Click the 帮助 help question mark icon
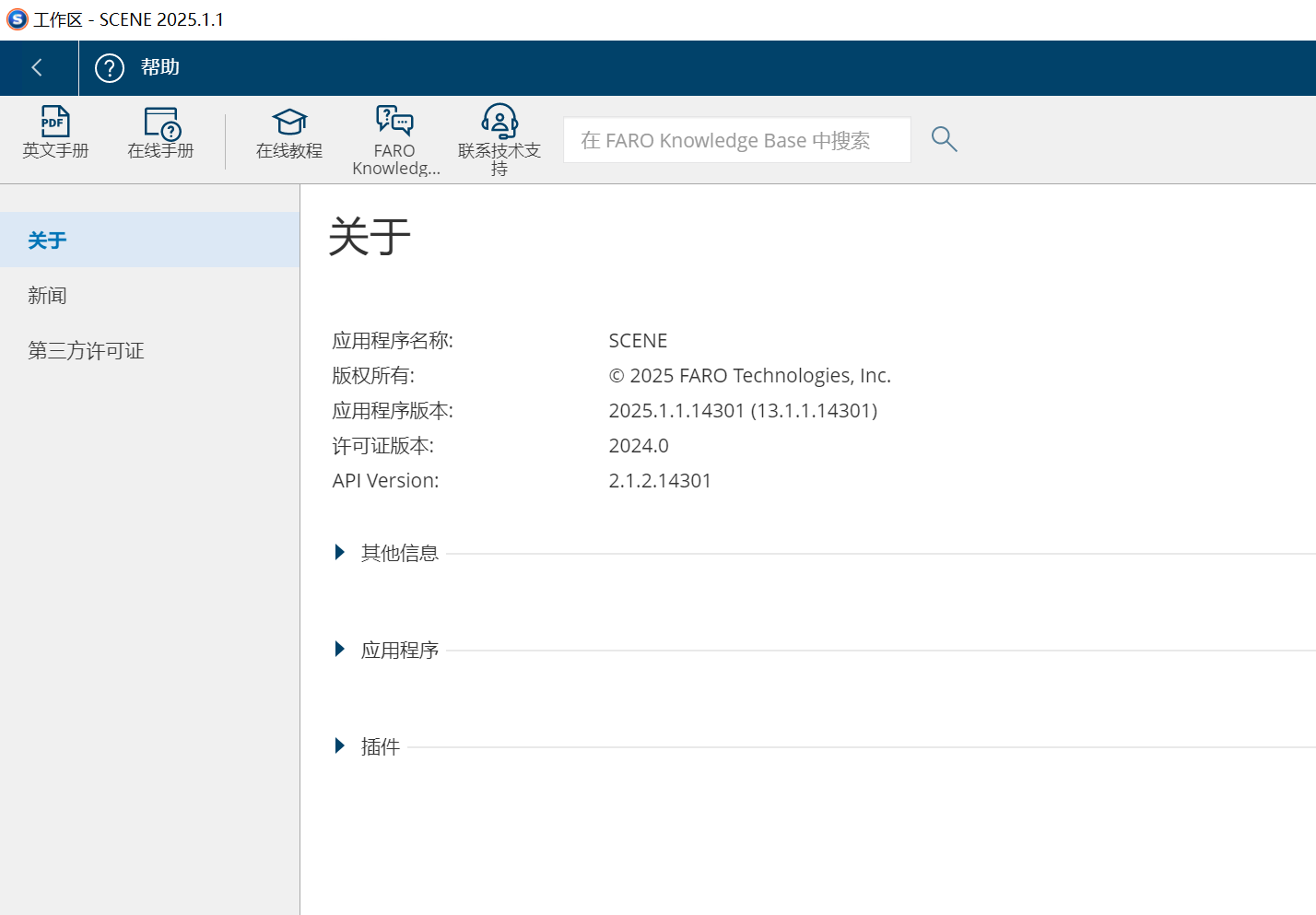1316x915 pixels. point(109,67)
